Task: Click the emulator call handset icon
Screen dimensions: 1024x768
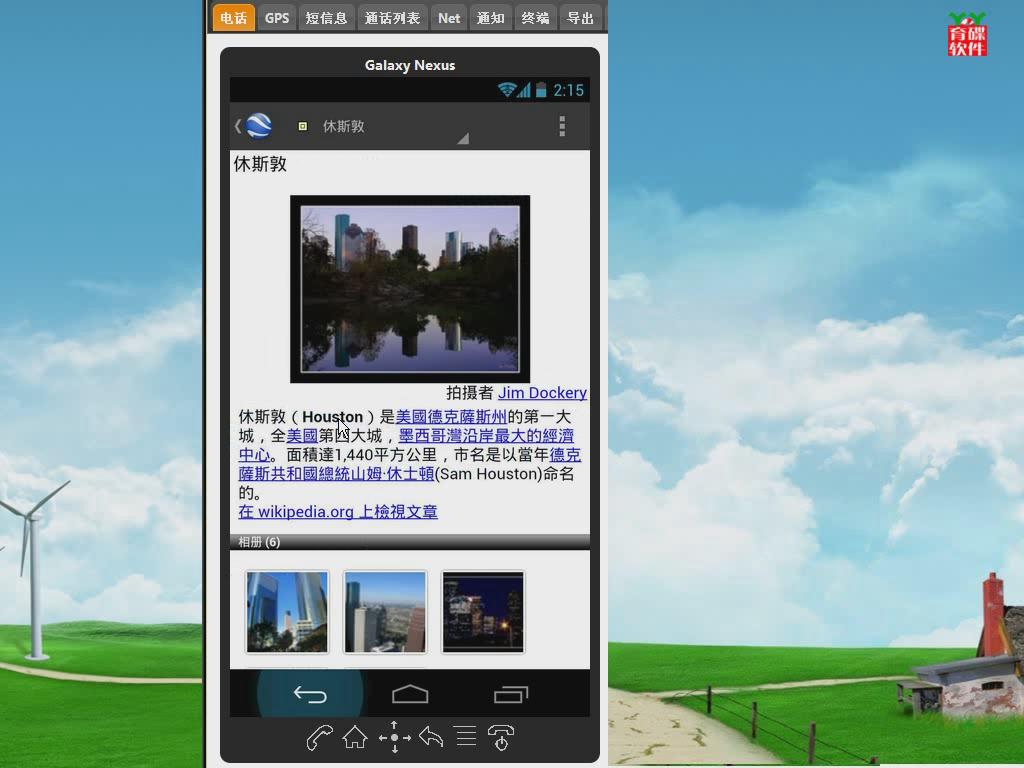Action: click(320, 738)
